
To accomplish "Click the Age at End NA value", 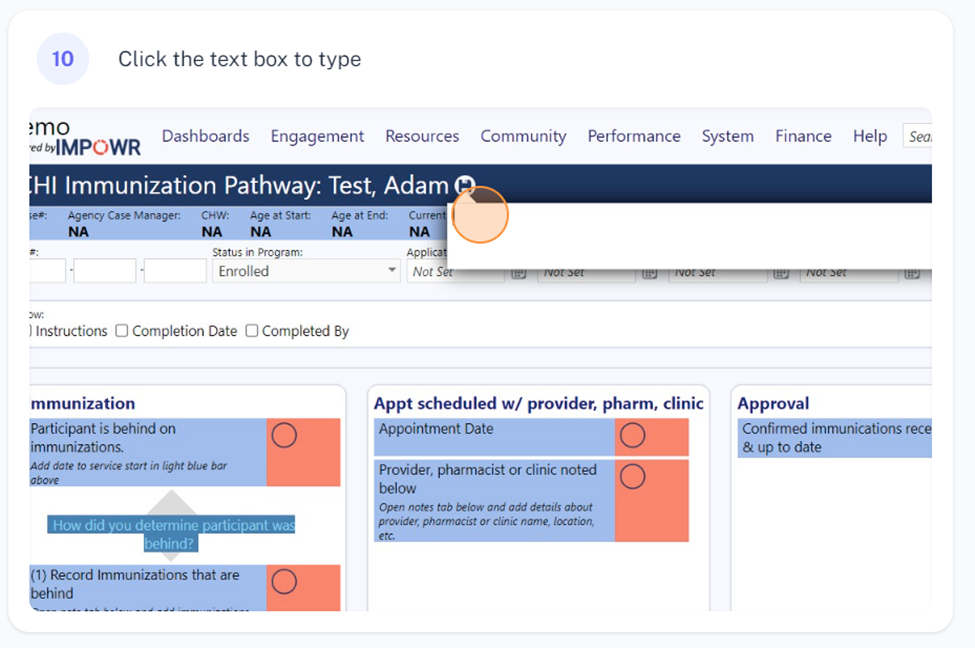I will point(342,232).
